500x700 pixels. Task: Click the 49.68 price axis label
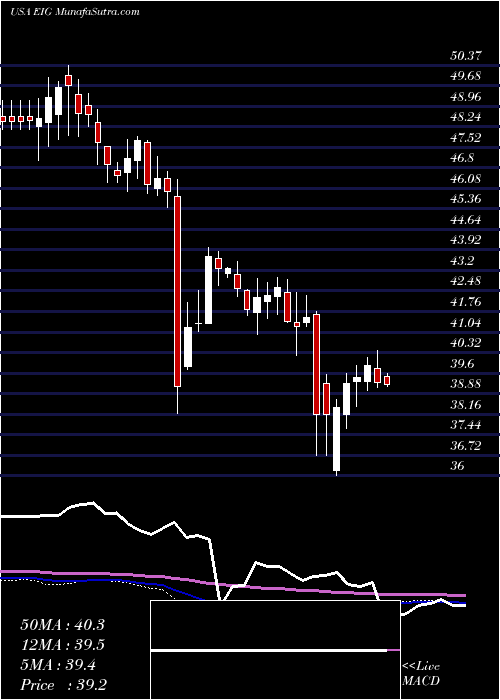pos(465,76)
